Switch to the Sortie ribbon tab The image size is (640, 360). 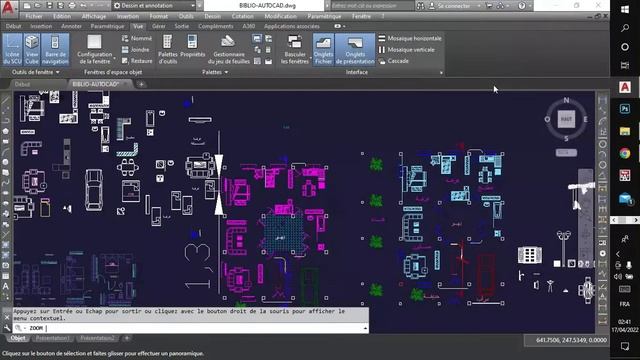point(182,26)
